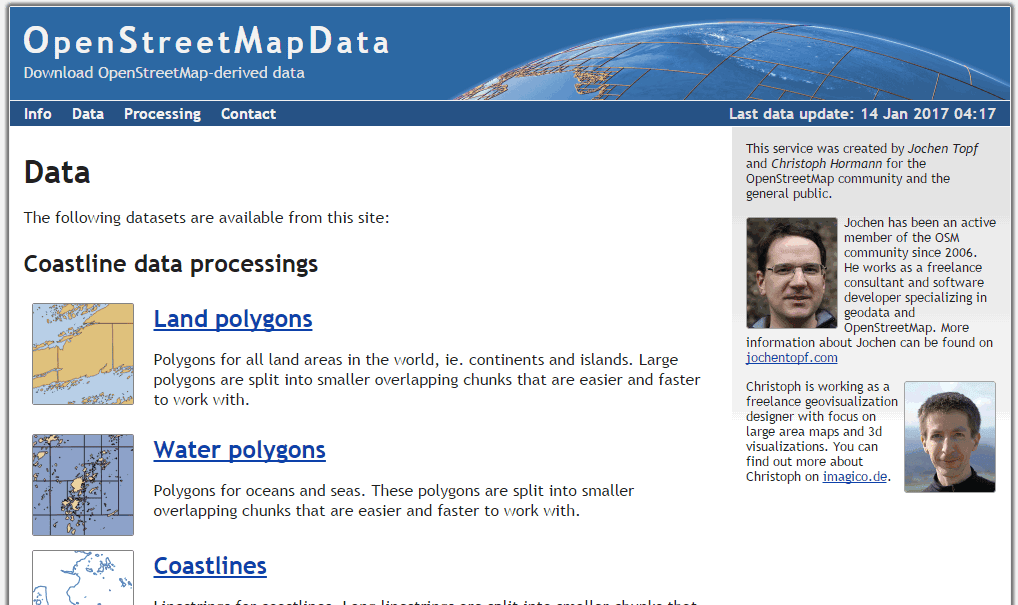Click the Land polygons description paragraph
The height and width of the screenshot is (605, 1018).
click(427, 380)
